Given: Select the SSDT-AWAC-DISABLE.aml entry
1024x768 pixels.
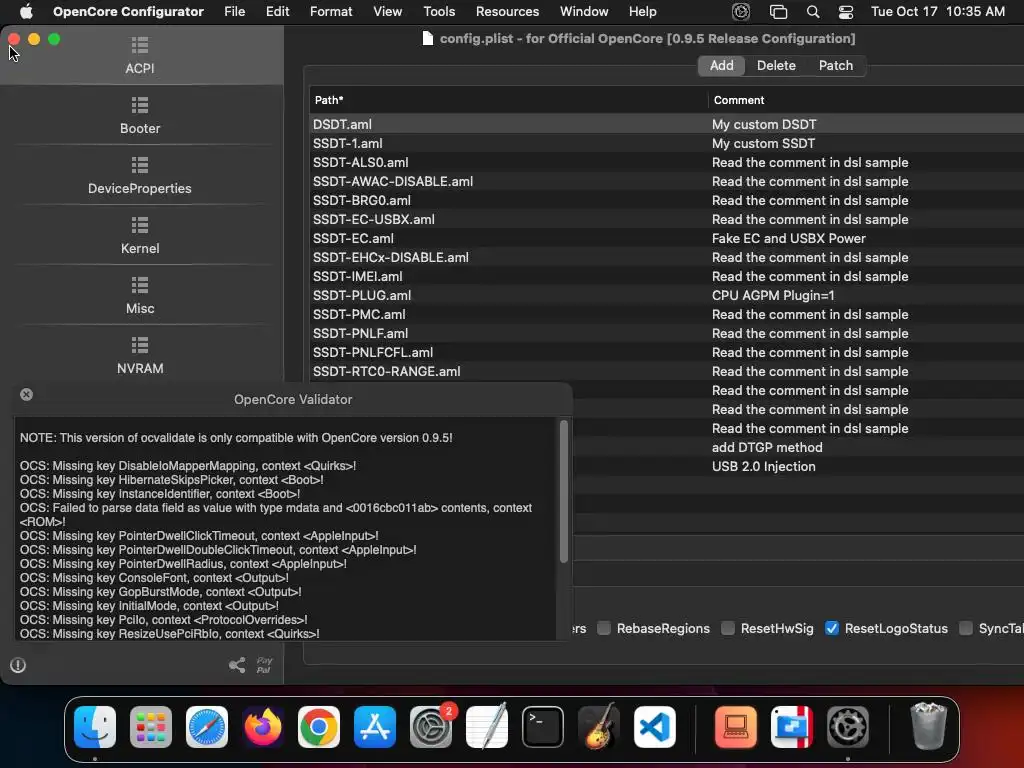Looking at the screenshot, I should pyautogui.click(x=667, y=181).
